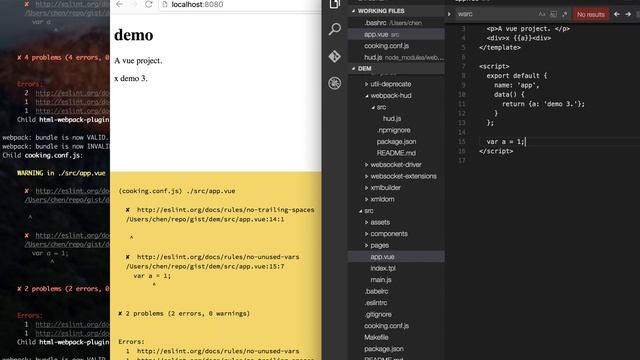This screenshot has width=640, height=360.
Task: Click the 'demo' heading in browser page
Action: pos(133,35)
